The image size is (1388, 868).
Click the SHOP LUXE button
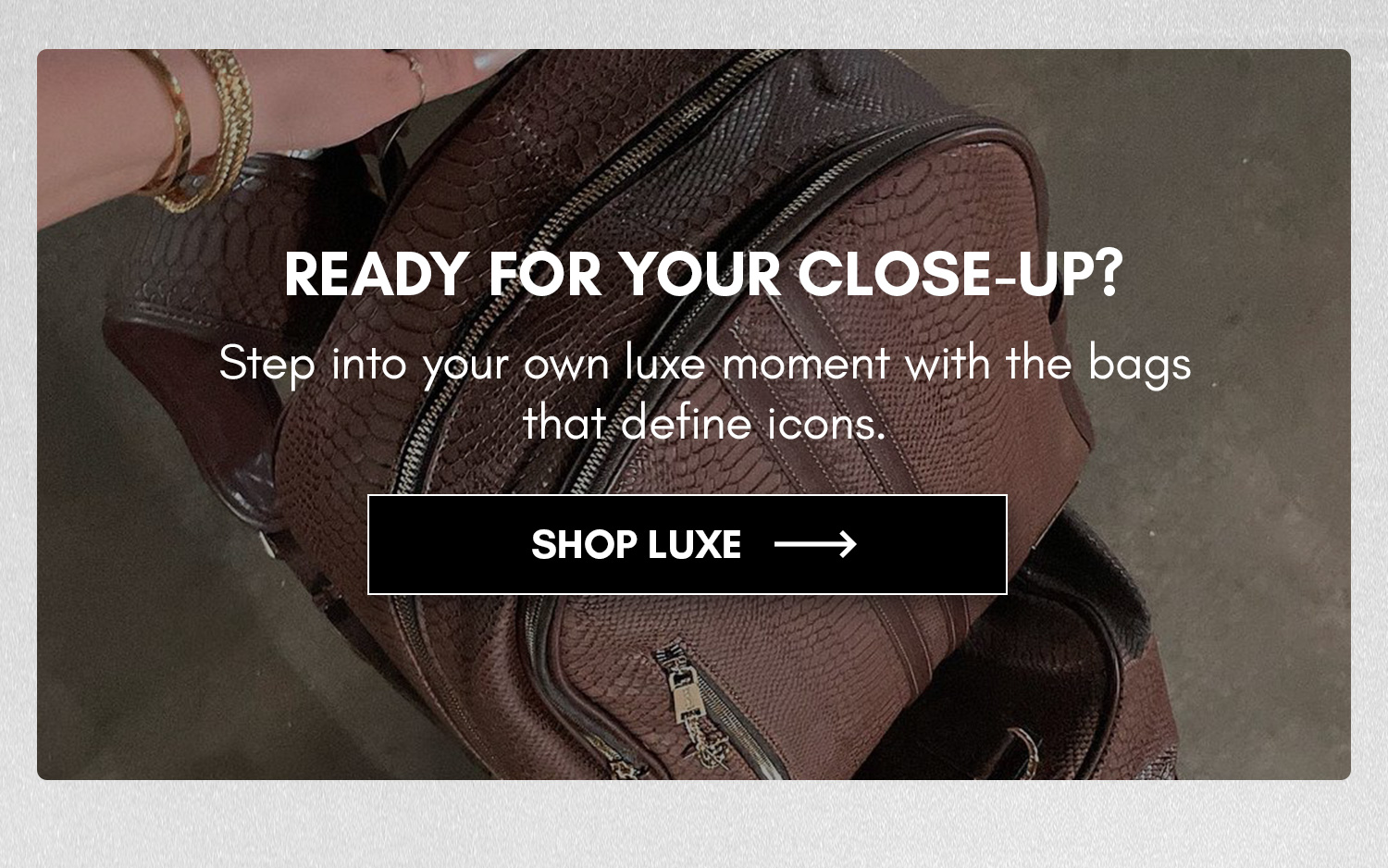[688, 544]
